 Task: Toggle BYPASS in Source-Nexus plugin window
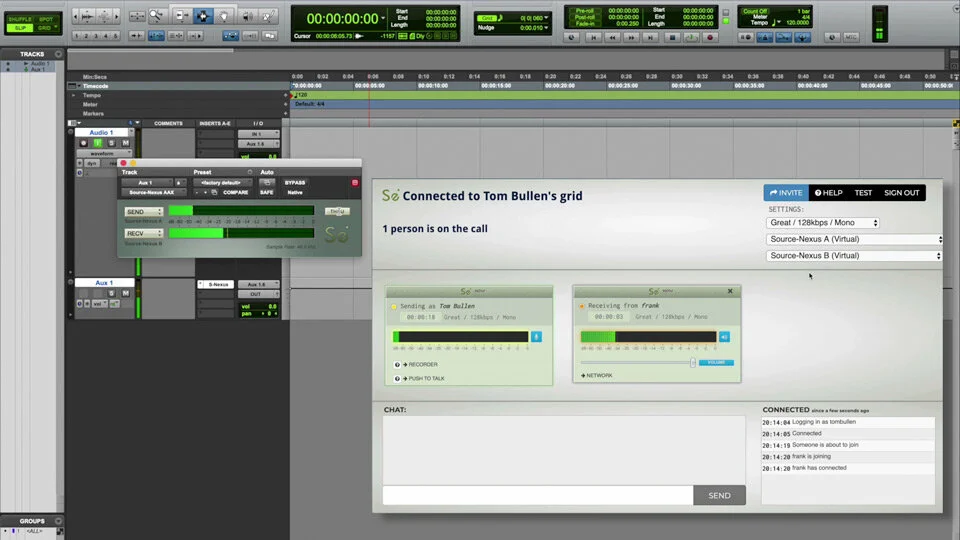[x=295, y=182]
